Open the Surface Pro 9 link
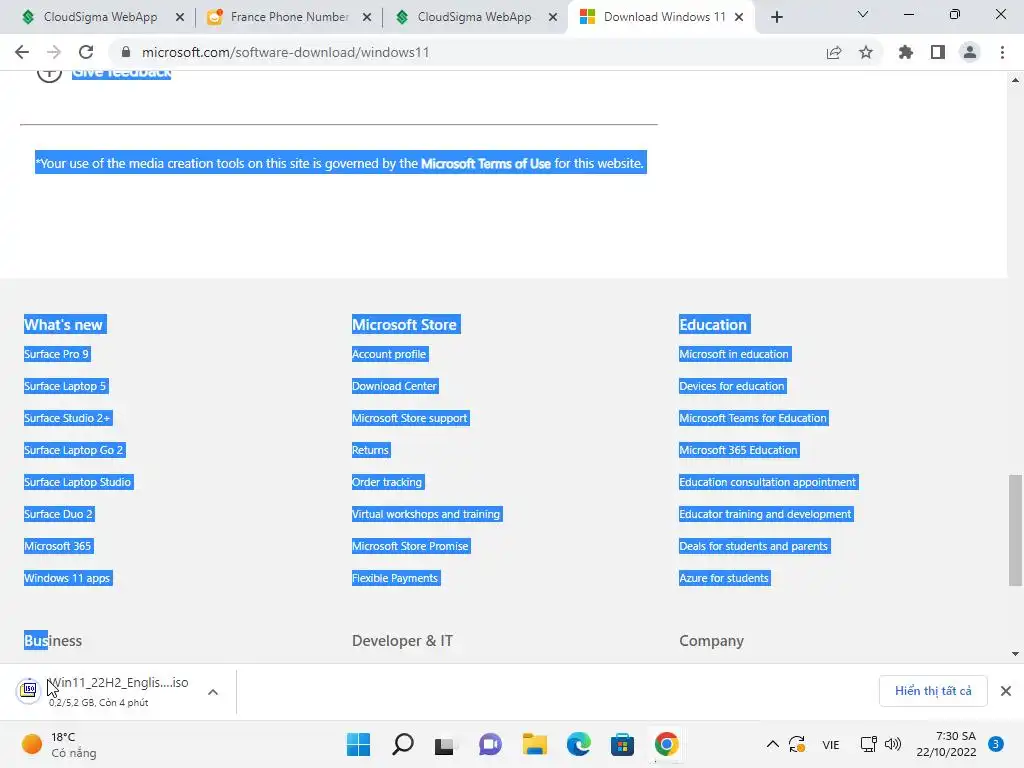Image resolution: width=1024 pixels, height=768 pixels. [57, 354]
